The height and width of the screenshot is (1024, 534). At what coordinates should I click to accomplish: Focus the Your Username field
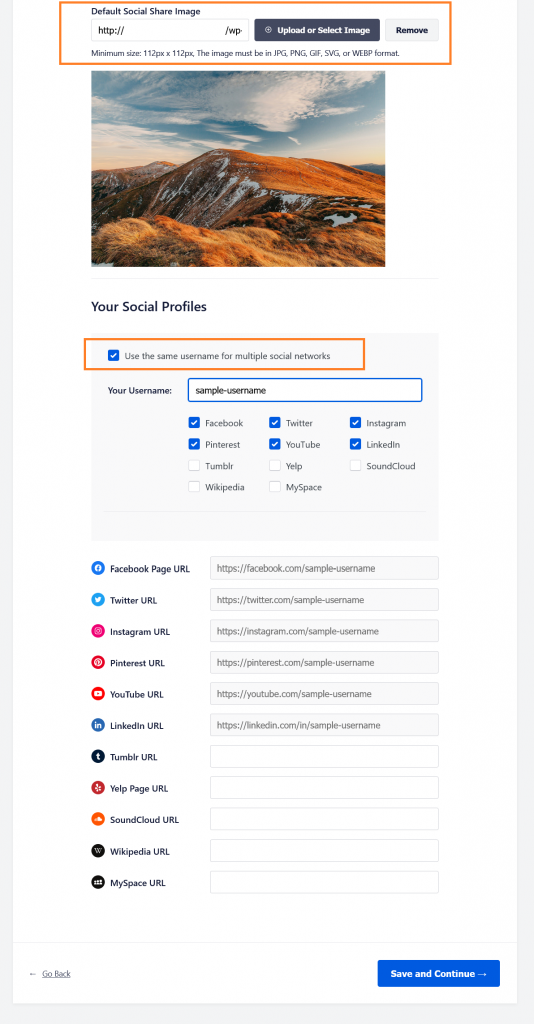click(305, 390)
